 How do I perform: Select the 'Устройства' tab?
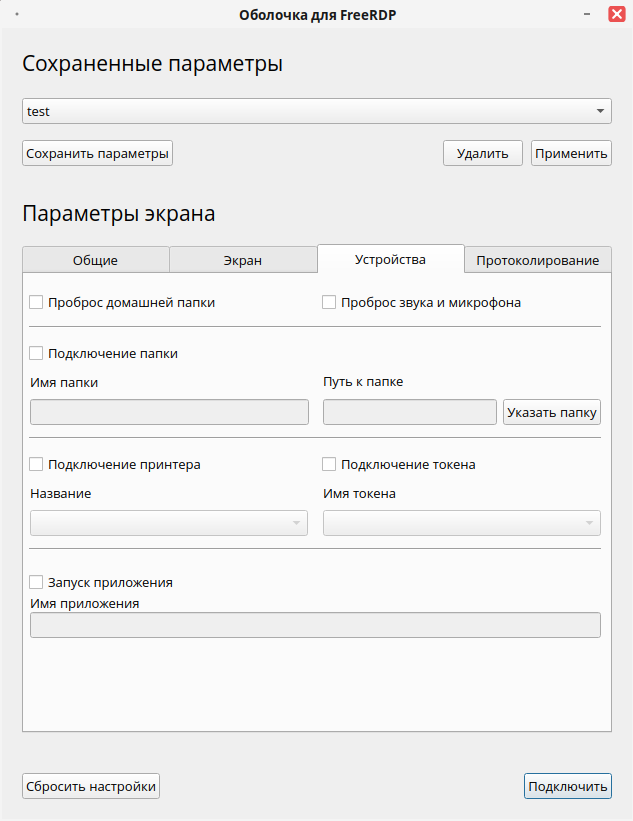tap(390, 259)
